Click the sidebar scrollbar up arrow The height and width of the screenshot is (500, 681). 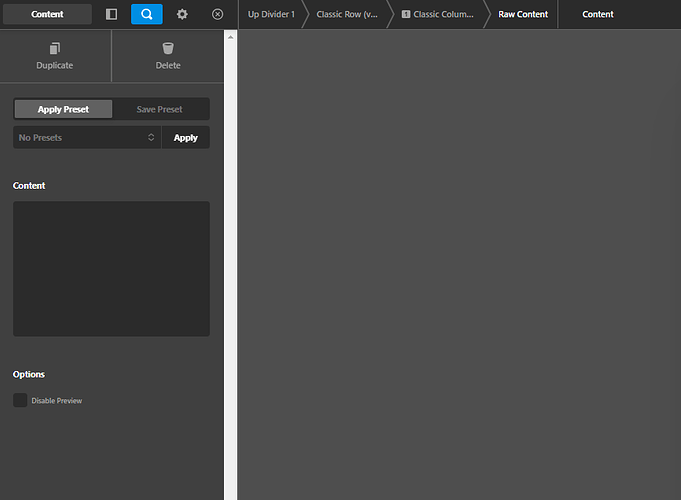[x=230, y=36]
